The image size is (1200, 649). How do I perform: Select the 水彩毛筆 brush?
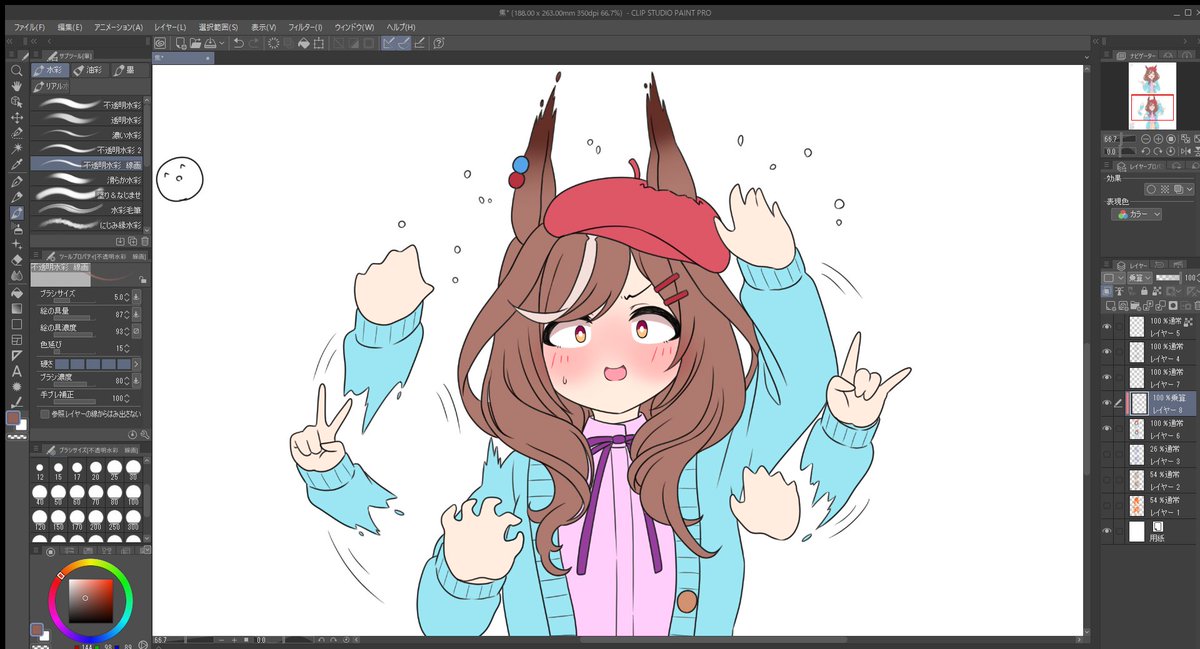click(87, 210)
